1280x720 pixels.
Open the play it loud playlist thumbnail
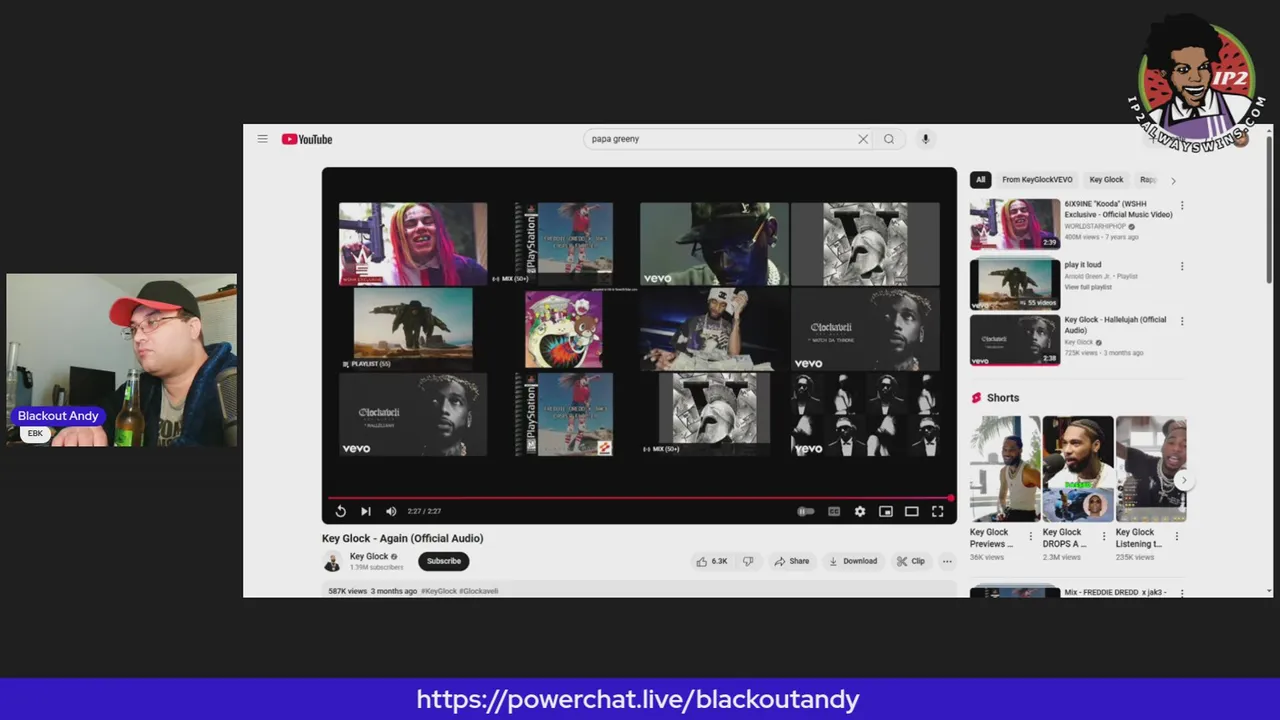1015,285
